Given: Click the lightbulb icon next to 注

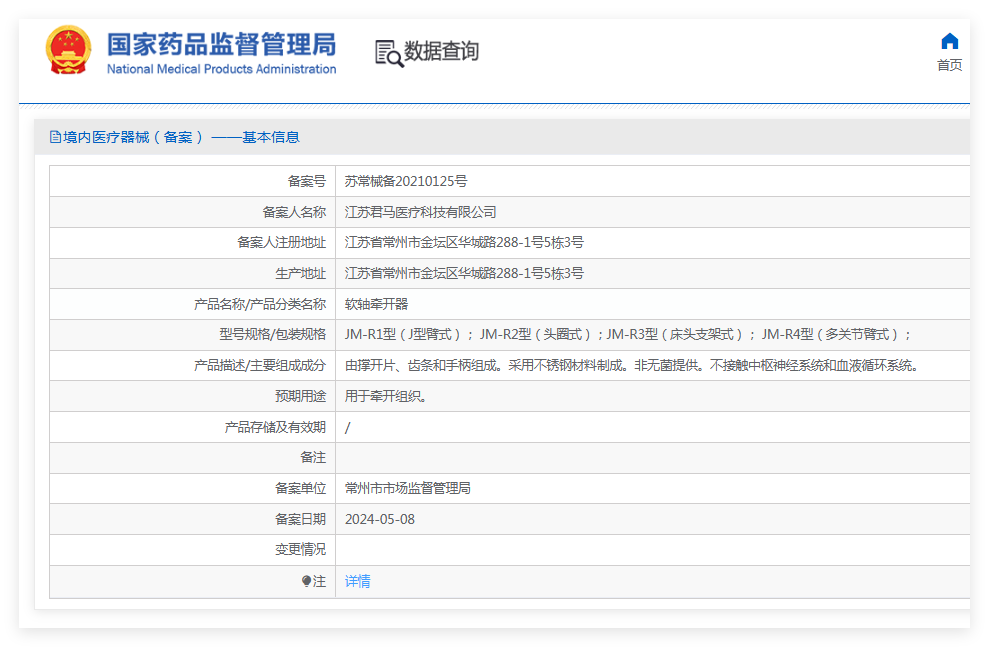Looking at the screenshot, I should tap(307, 581).
